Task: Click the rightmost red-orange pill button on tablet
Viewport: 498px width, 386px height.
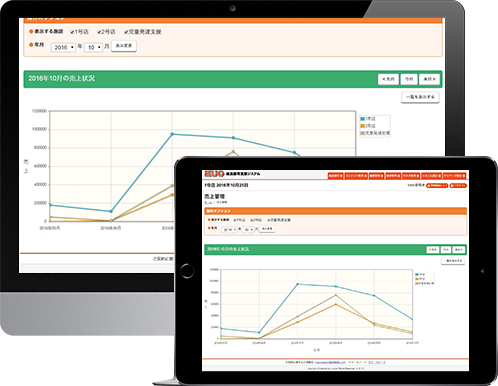Action: click(458, 185)
